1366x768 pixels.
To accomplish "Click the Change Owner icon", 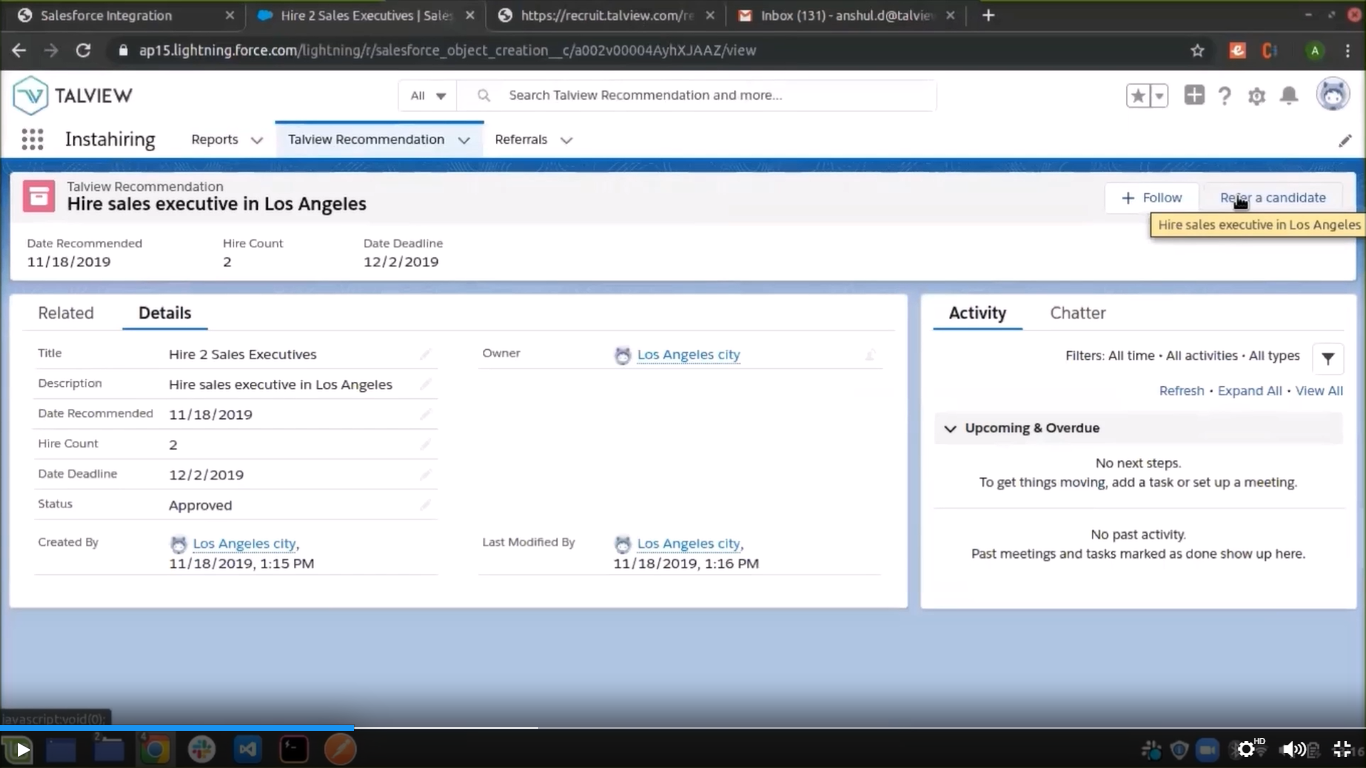I will click(870, 354).
